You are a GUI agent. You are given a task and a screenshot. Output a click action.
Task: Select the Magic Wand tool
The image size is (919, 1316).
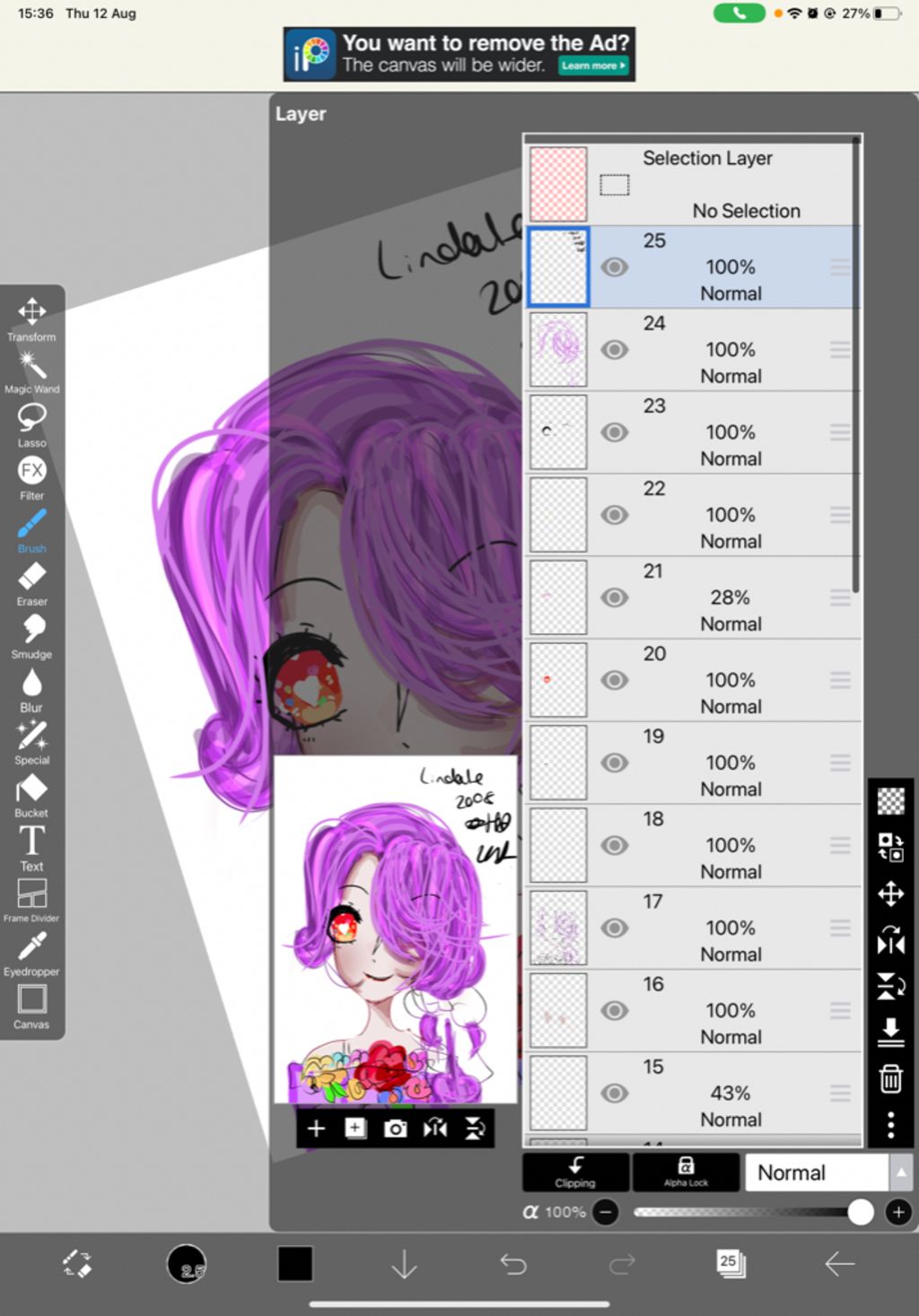[31, 372]
